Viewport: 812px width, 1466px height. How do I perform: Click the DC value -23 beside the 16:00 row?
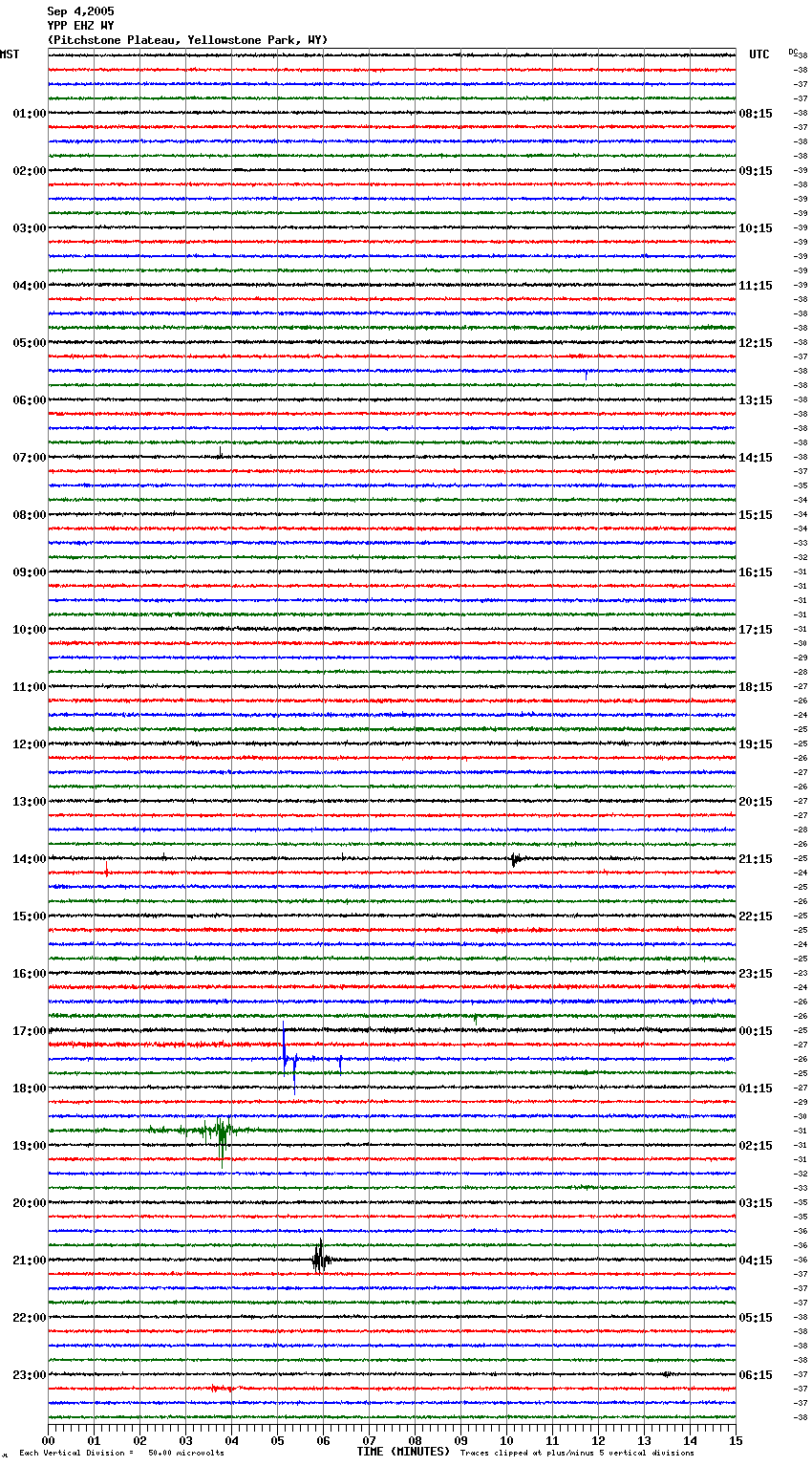801,974
